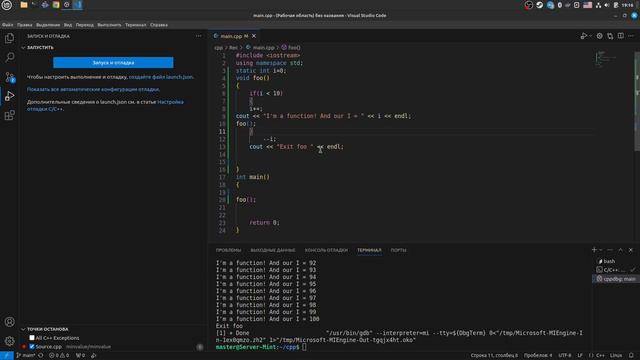Open the Explorer view in the activity bar
This screenshot has width=640, height=360.
(x=9, y=38)
